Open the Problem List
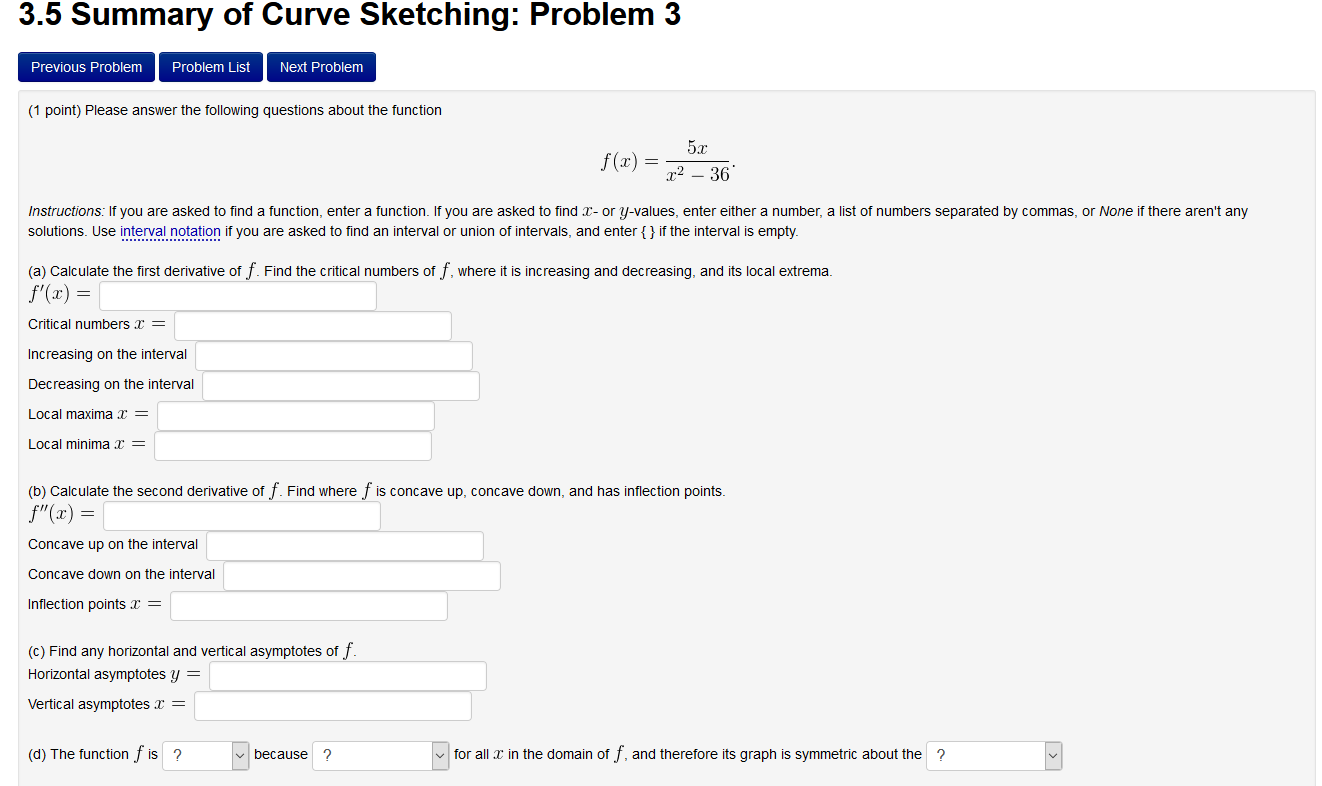 (x=210, y=67)
